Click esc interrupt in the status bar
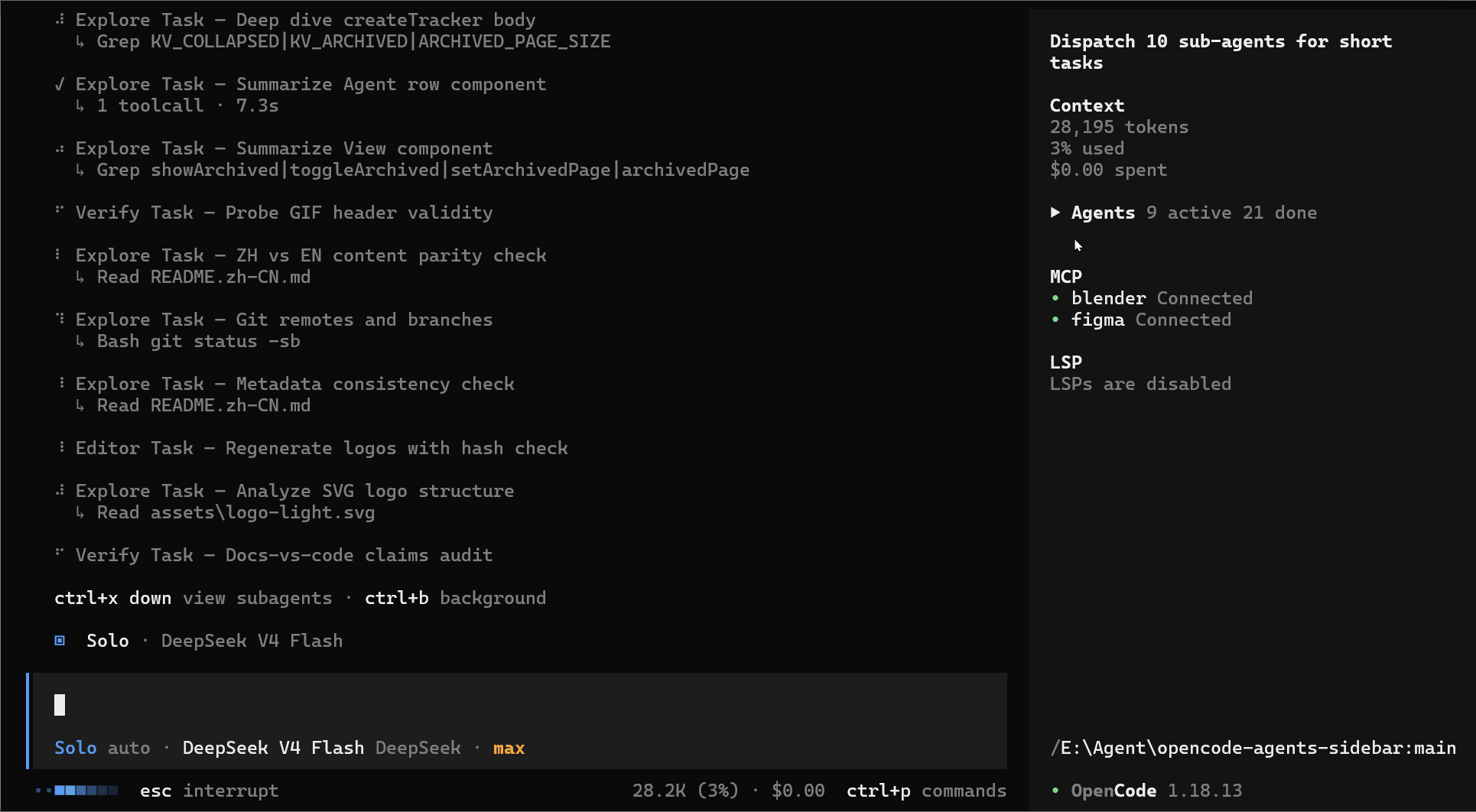 [209, 791]
